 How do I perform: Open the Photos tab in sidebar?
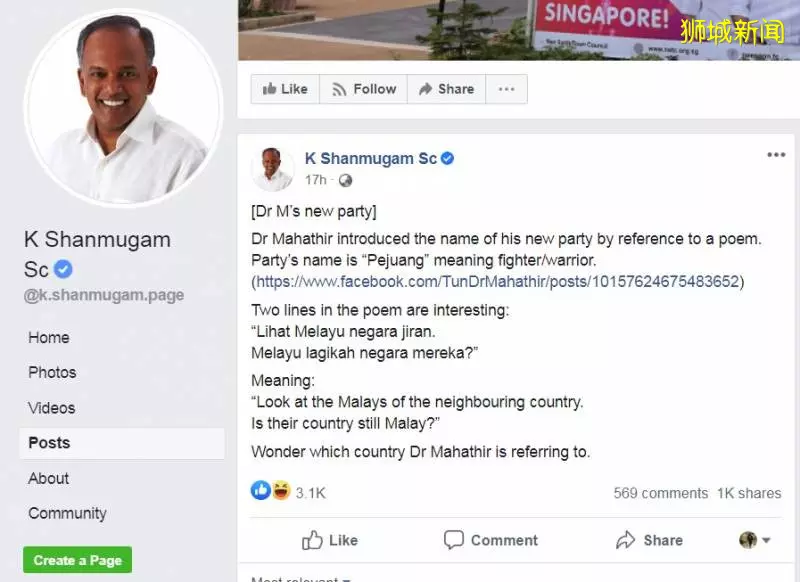coord(52,372)
